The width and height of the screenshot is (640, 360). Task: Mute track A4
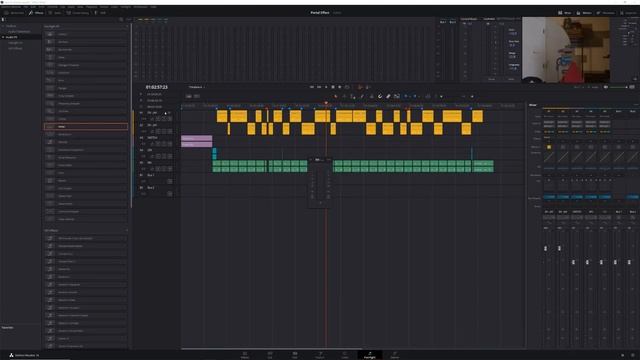(170, 156)
